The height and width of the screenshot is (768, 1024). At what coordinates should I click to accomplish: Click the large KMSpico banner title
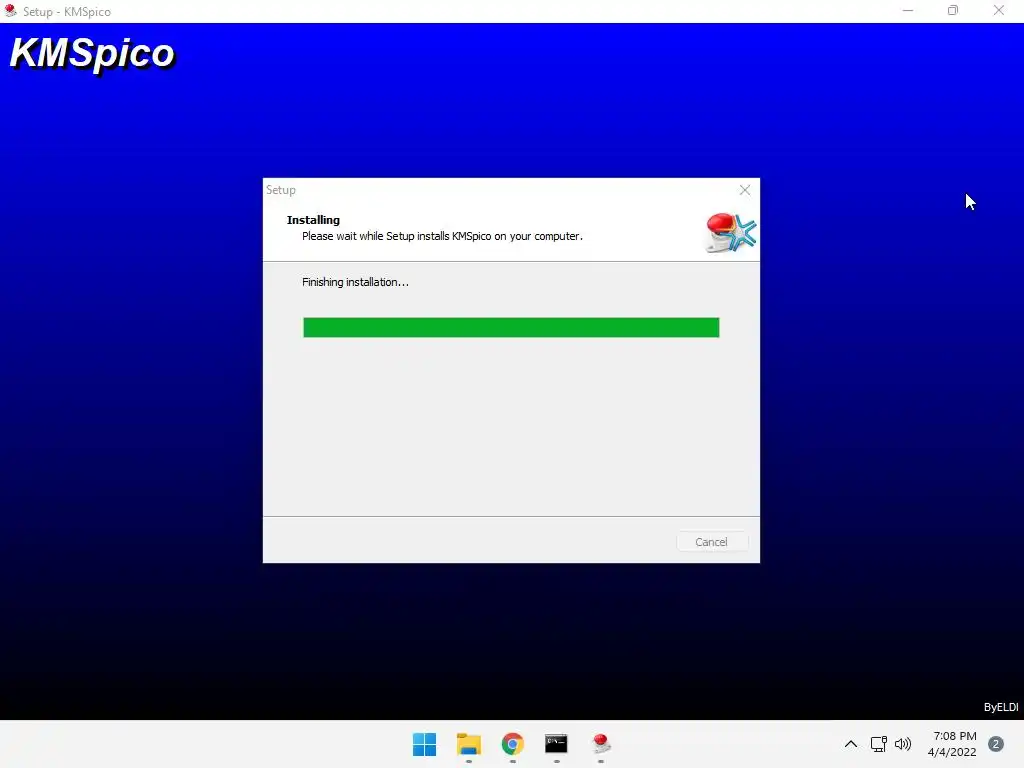[92, 54]
